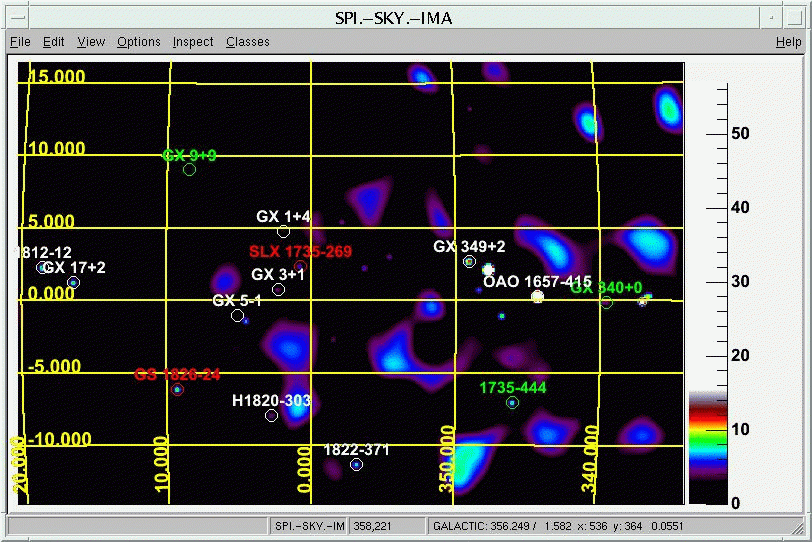Click the GX 349+2 source circle marker
This screenshot has height=542, width=812.
coord(469,262)
